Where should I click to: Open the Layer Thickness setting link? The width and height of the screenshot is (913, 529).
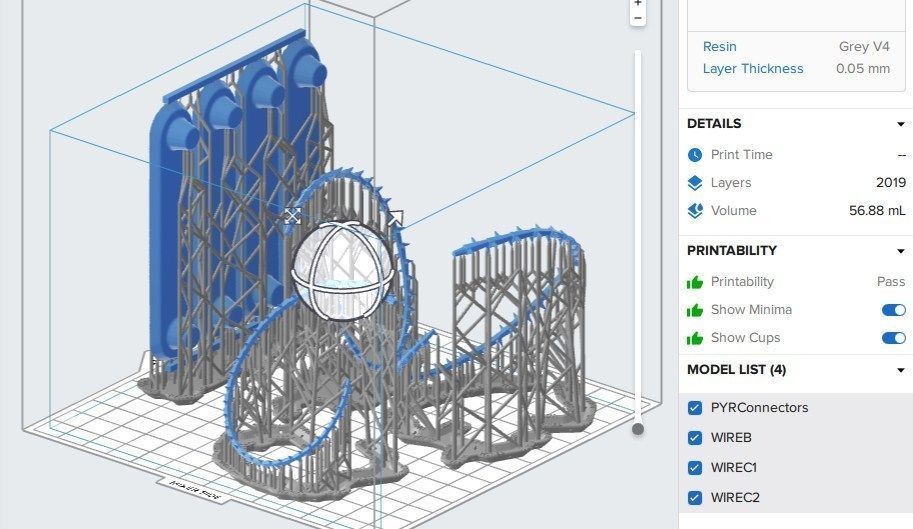[x=753, y=69]
